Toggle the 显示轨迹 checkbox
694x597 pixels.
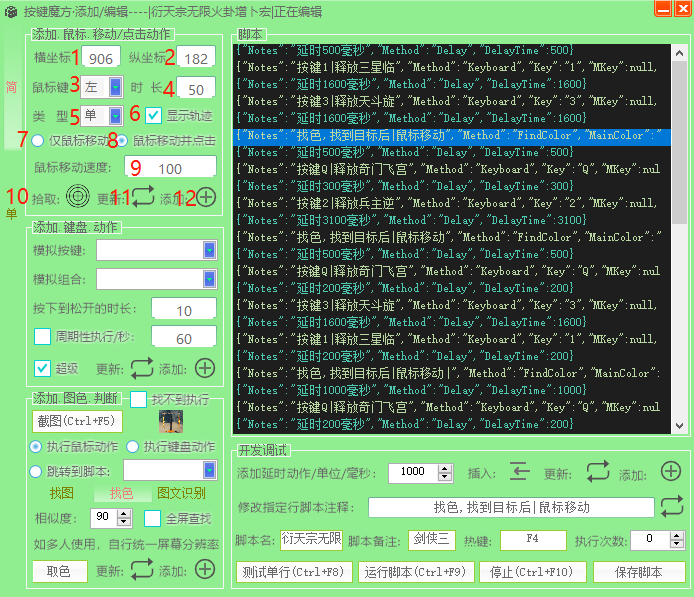coord(153,116)
